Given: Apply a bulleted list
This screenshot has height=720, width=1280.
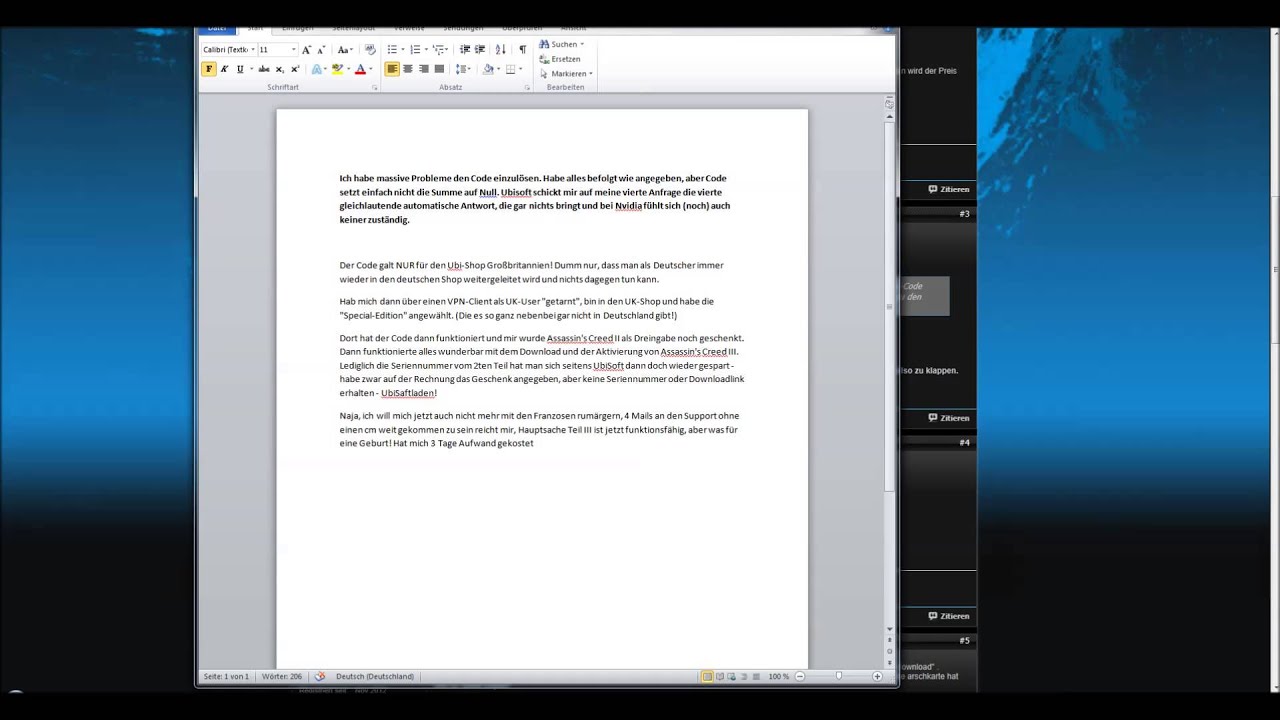Looking at the screenshot, I should (392, 49).
